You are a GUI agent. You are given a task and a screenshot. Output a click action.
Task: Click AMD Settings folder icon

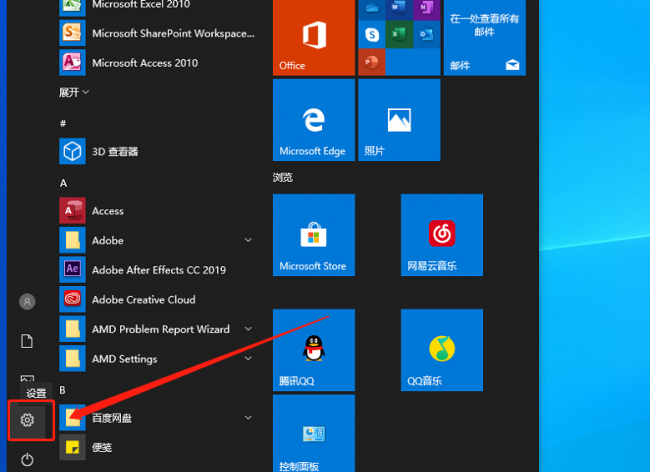(72, 358)
